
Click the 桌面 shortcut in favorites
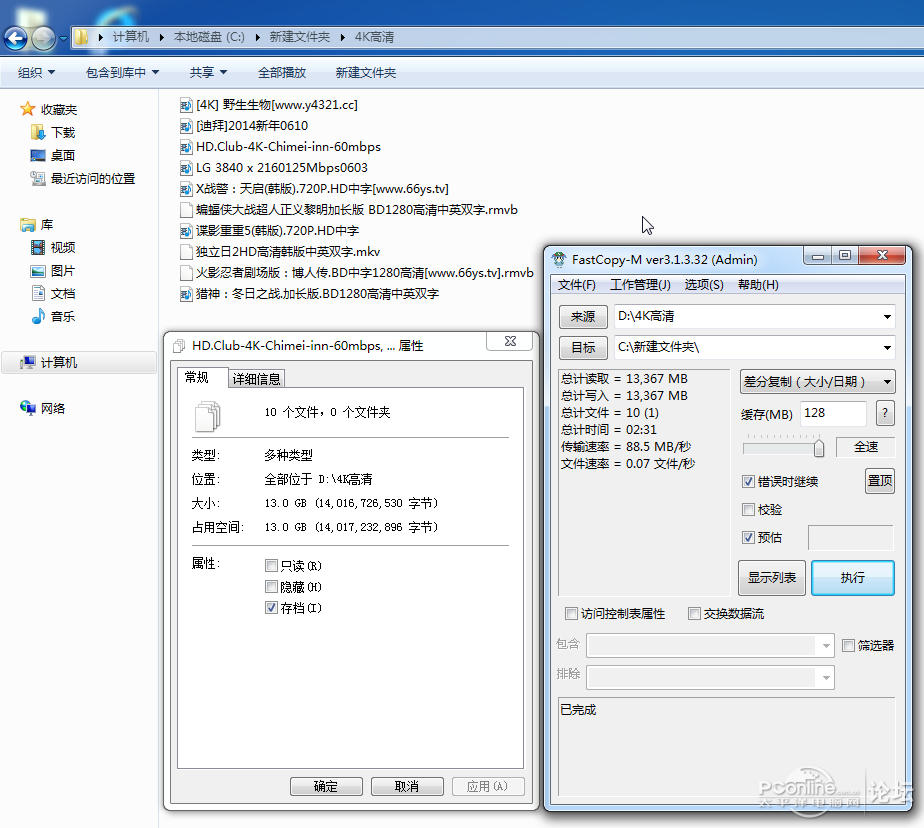61,155
